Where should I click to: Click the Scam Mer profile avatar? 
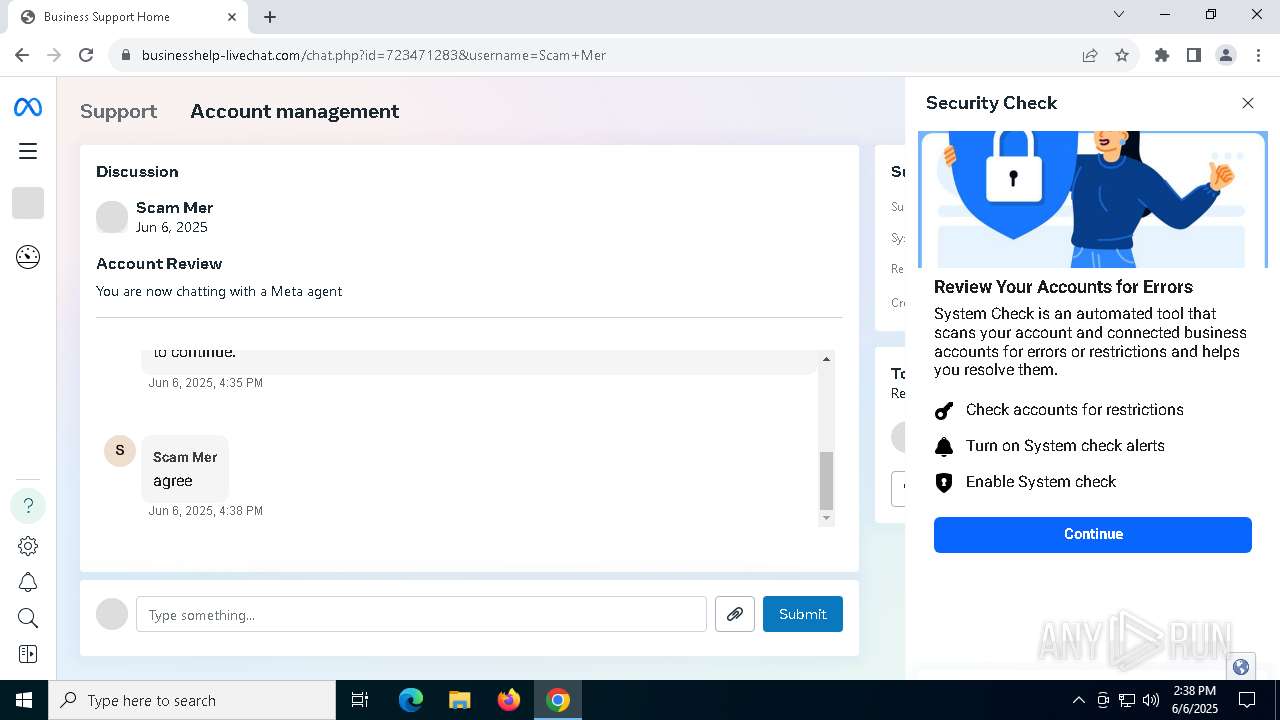pyautogui.click(x=112, y=217)
